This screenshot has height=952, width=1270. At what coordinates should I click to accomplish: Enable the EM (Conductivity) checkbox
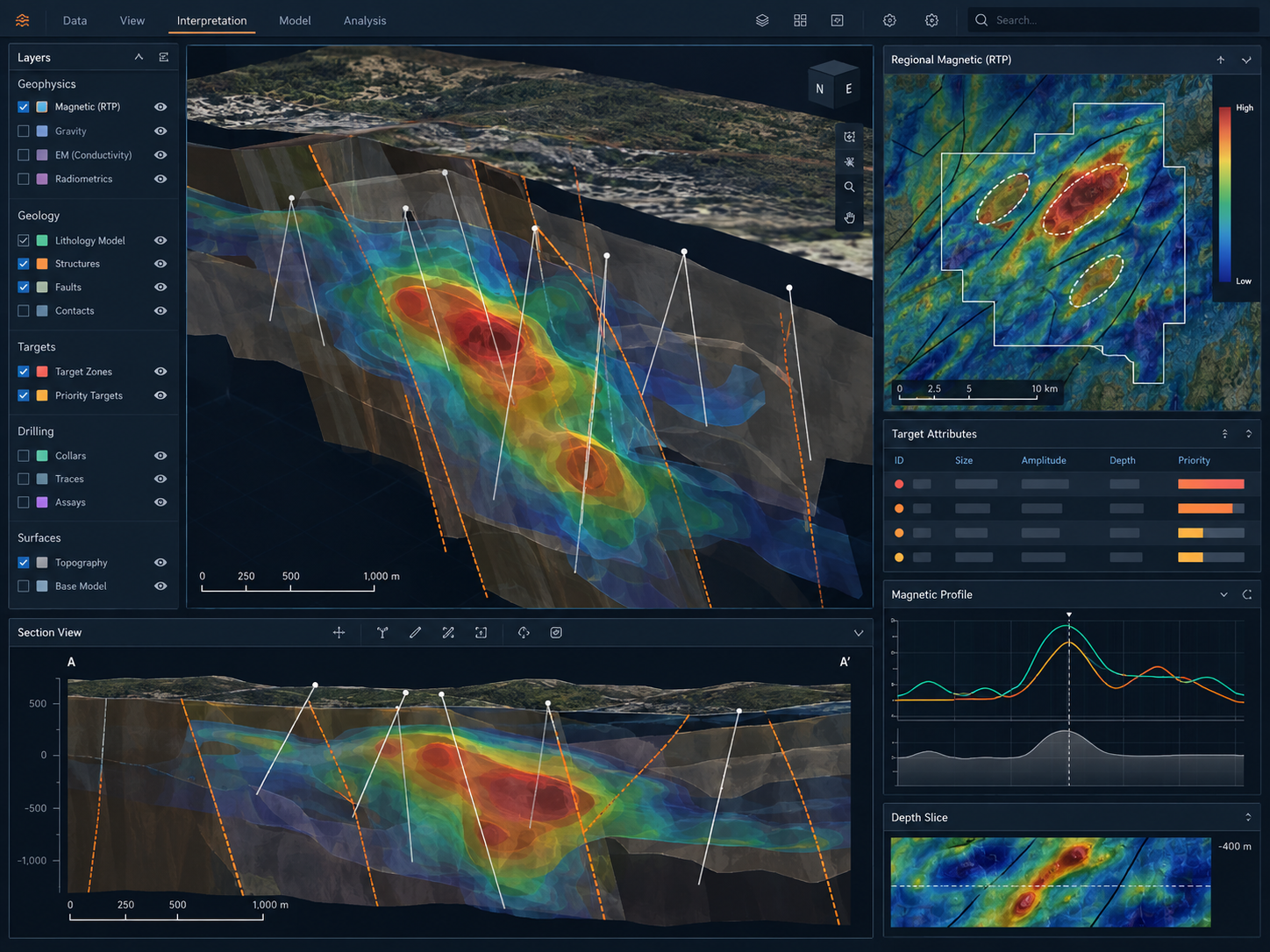24,154
